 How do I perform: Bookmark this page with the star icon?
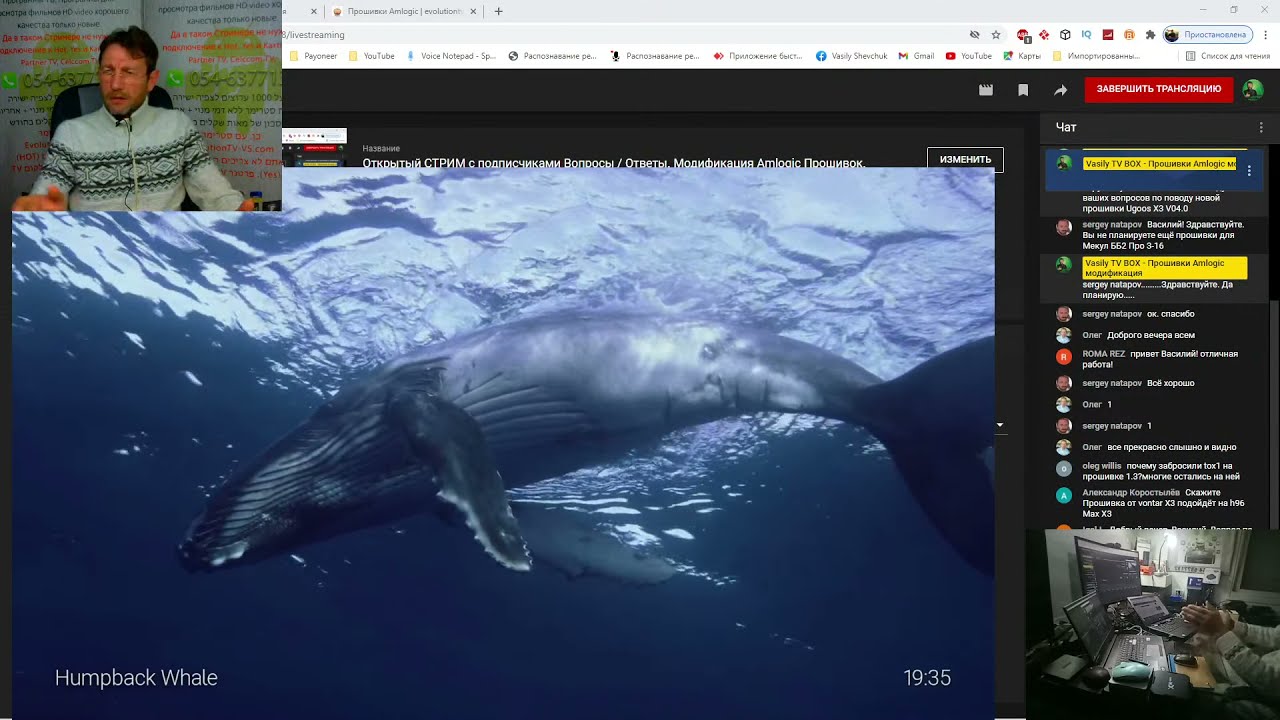point(996,35)
